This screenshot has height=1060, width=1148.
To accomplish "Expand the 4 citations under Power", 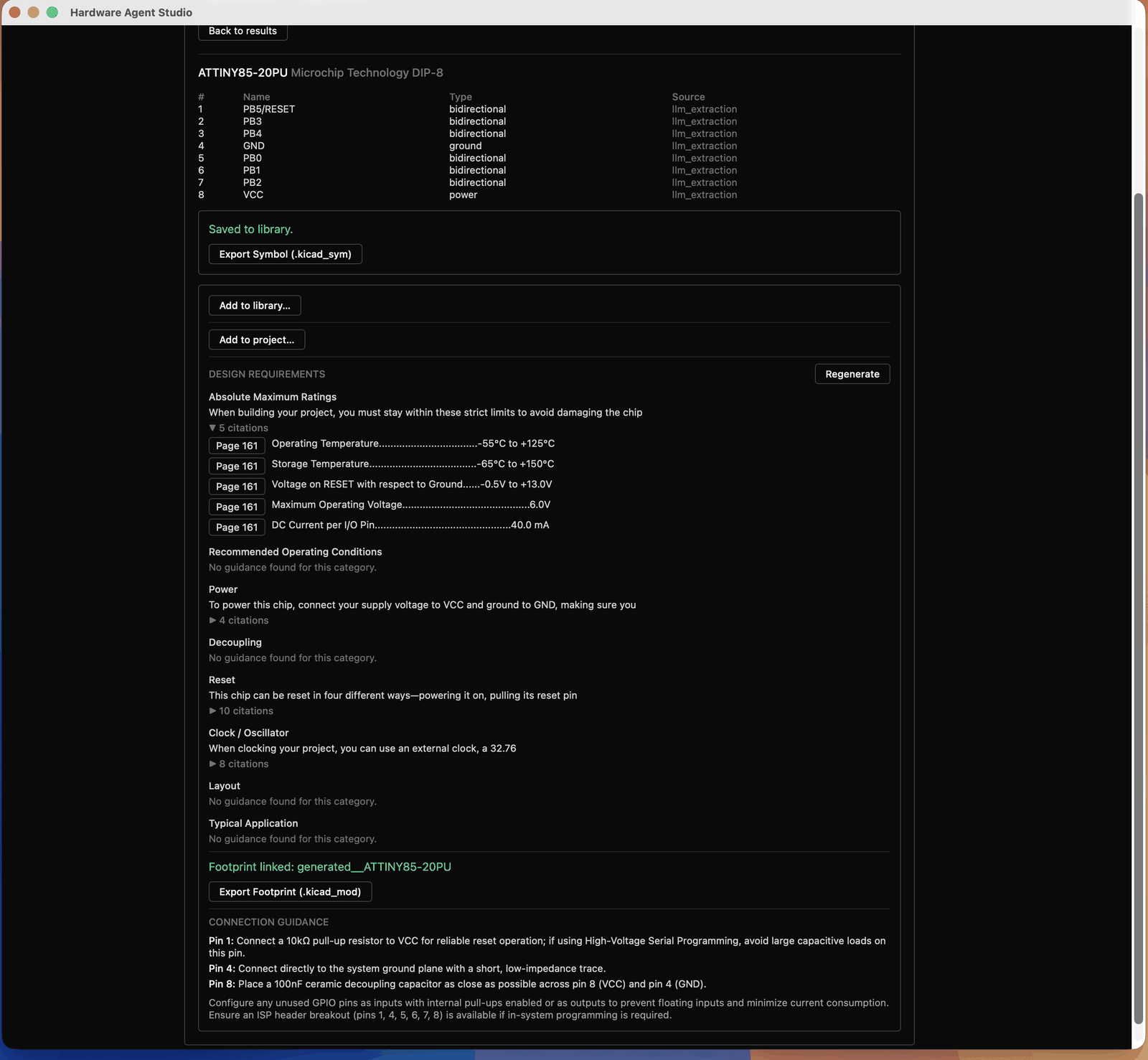I will coord(238,620).
